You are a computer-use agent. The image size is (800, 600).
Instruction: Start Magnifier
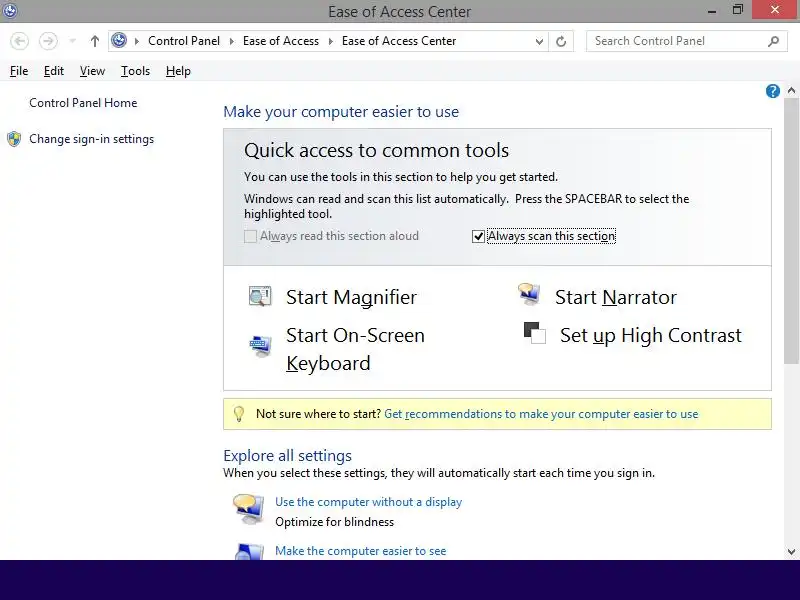click(x=351, y=297)
